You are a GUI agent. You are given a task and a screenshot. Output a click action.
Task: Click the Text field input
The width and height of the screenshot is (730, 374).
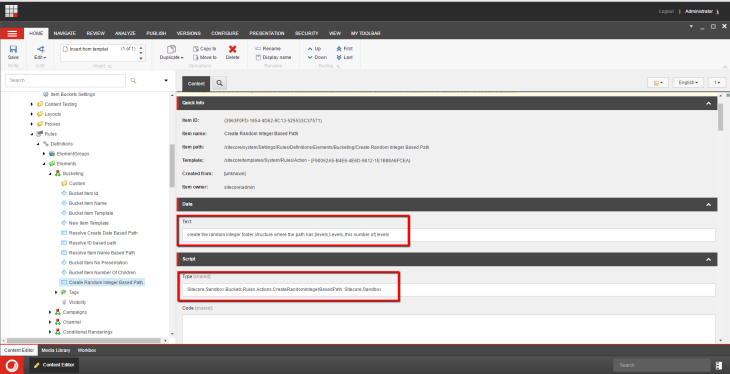(448, 235)
